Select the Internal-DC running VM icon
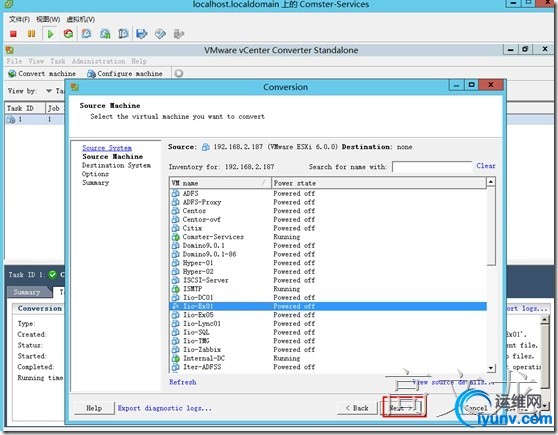Image resolution: width=558 pixels, height=435 pixels. click(175, 358)
